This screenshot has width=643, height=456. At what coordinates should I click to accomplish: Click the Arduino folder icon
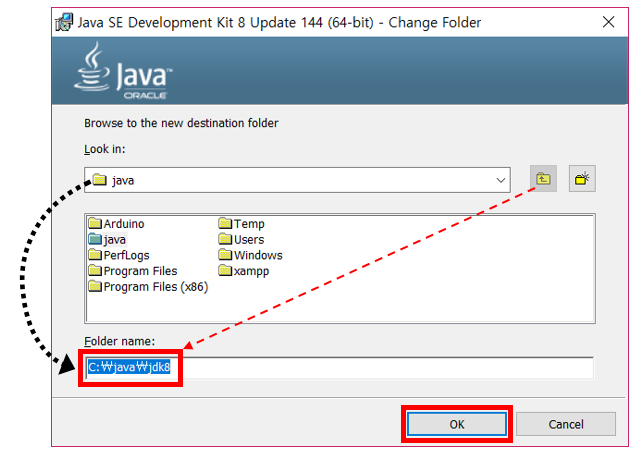[95, 223]
